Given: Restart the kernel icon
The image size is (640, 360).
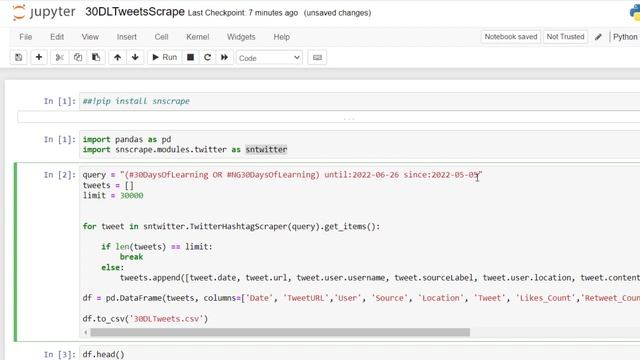Looking at the screenshot, I should coord(207,58).
